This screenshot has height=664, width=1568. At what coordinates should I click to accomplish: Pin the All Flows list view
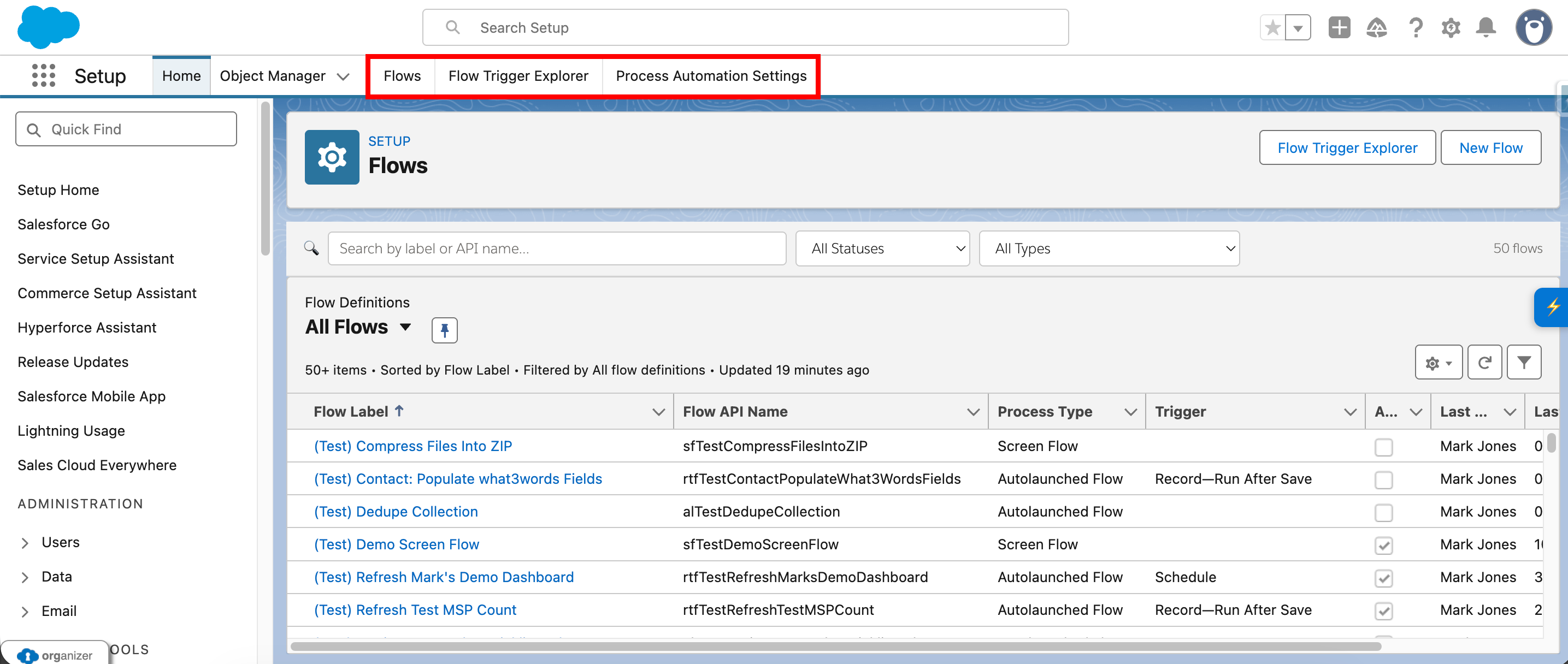[x=444, y=330]
